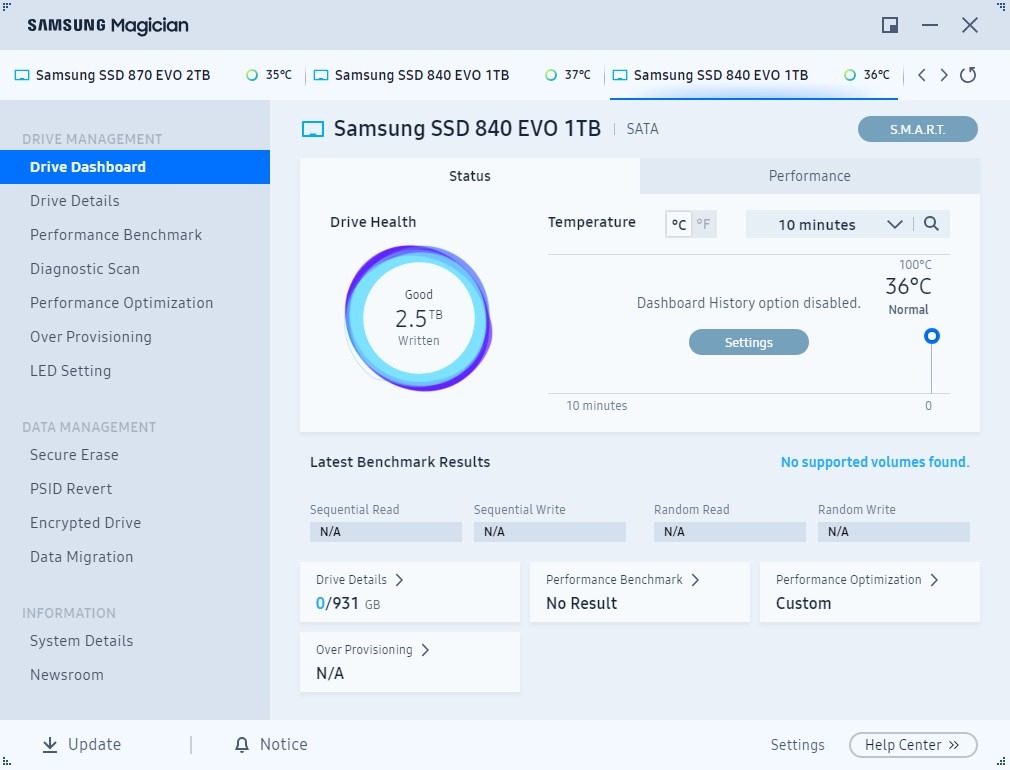The width and height of the screenshot is (1010, 770).
Task: Refresh the drive list icon
Action: tap(967, 75)
